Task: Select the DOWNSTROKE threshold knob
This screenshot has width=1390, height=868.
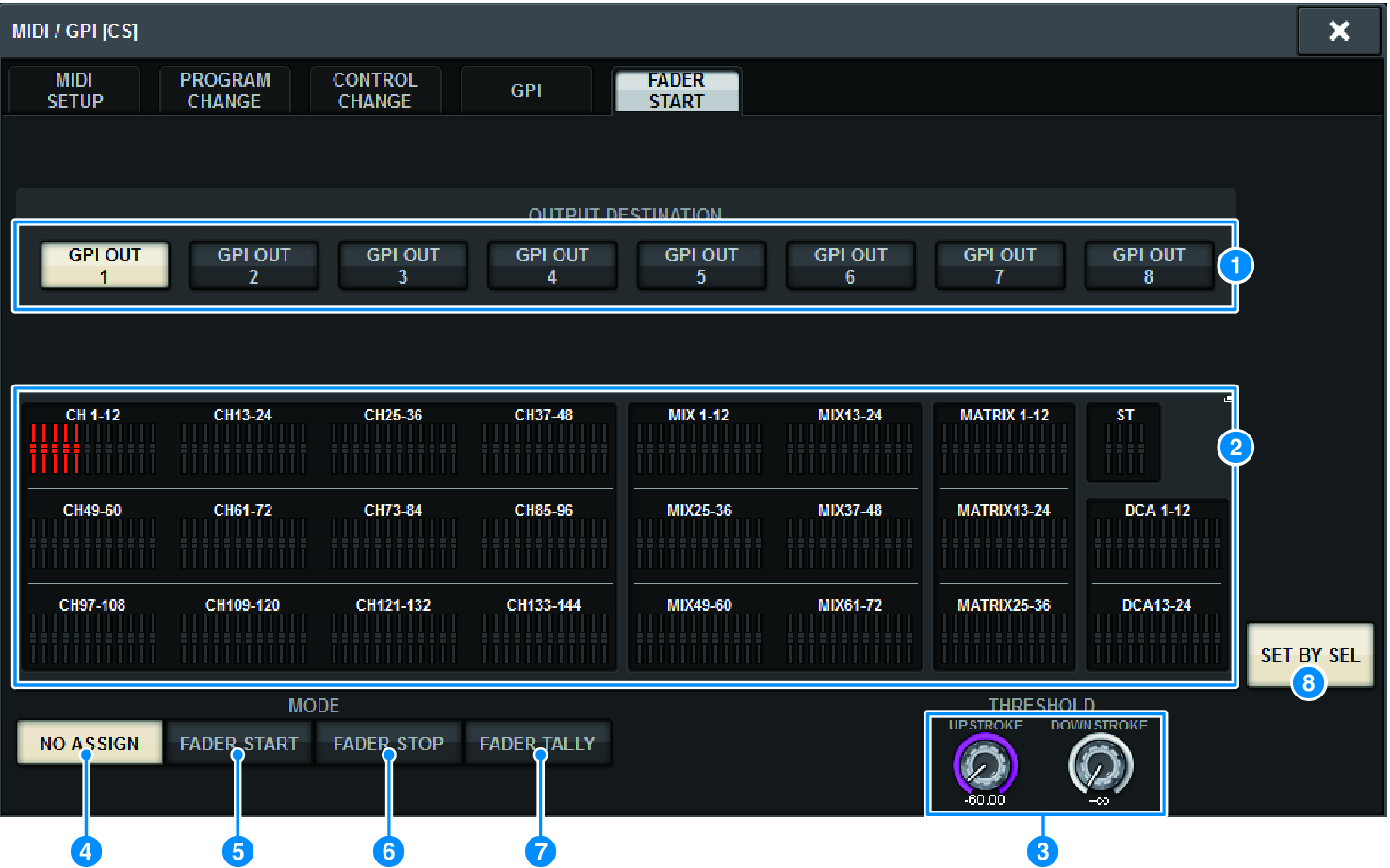Action: (x=1099, y=764)
